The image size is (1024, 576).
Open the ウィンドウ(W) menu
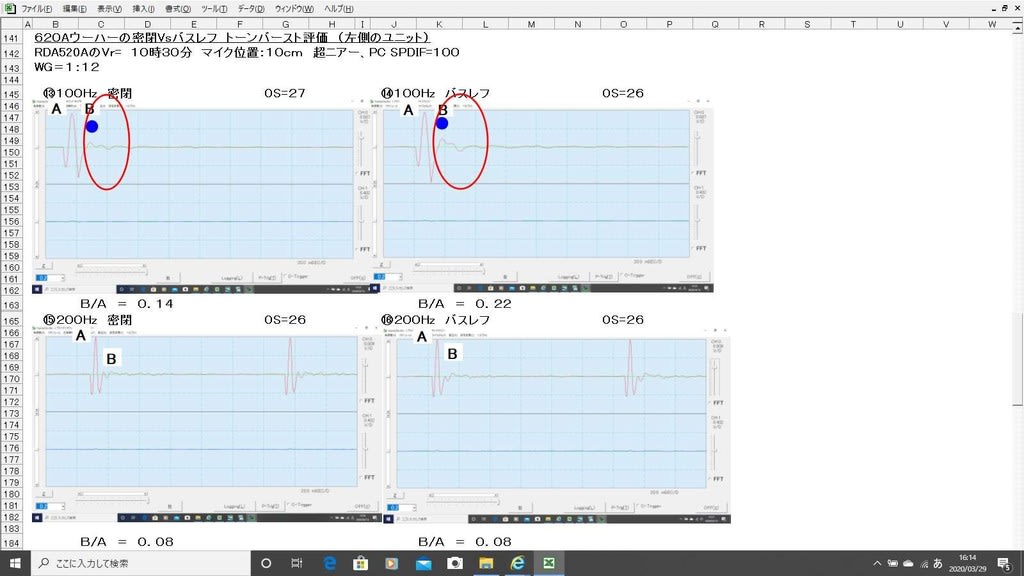294,8
